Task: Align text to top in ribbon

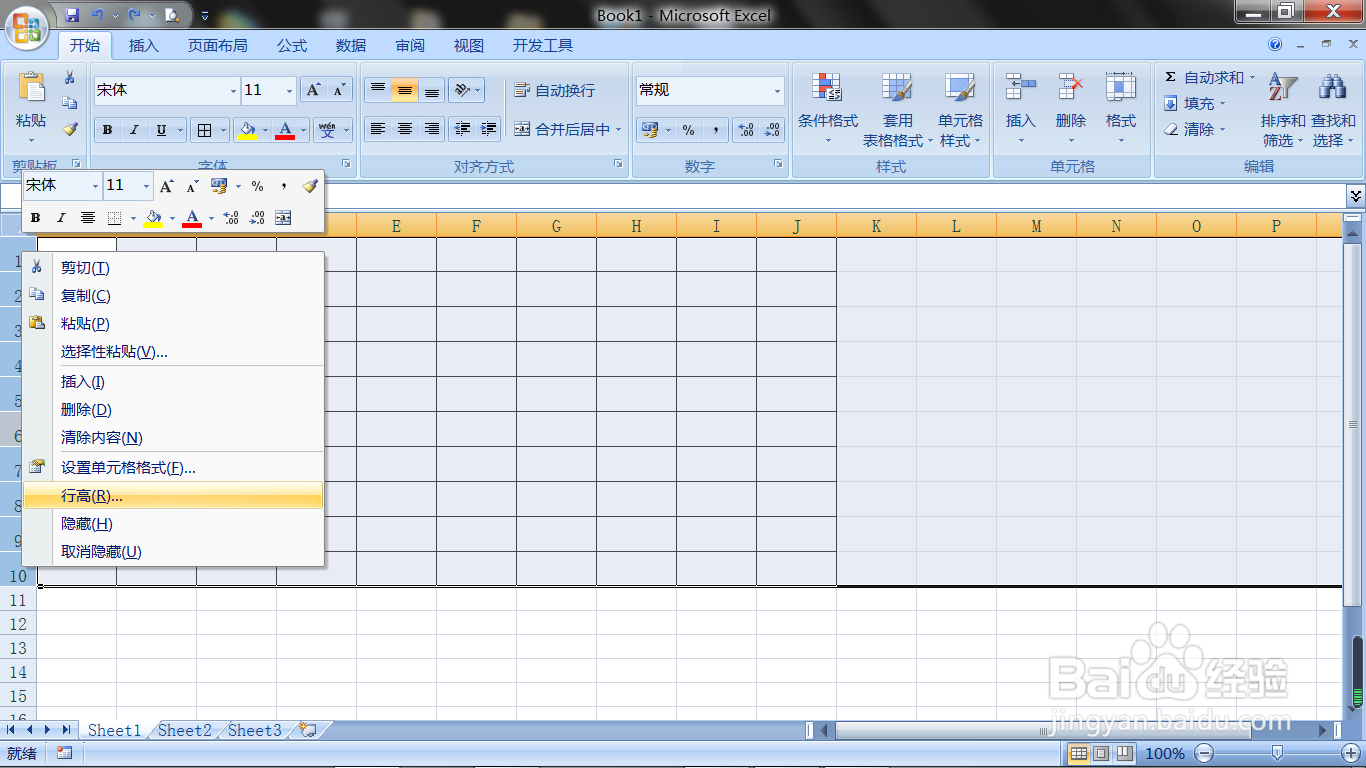Action: pyautogui.click(x=377, y=90)
